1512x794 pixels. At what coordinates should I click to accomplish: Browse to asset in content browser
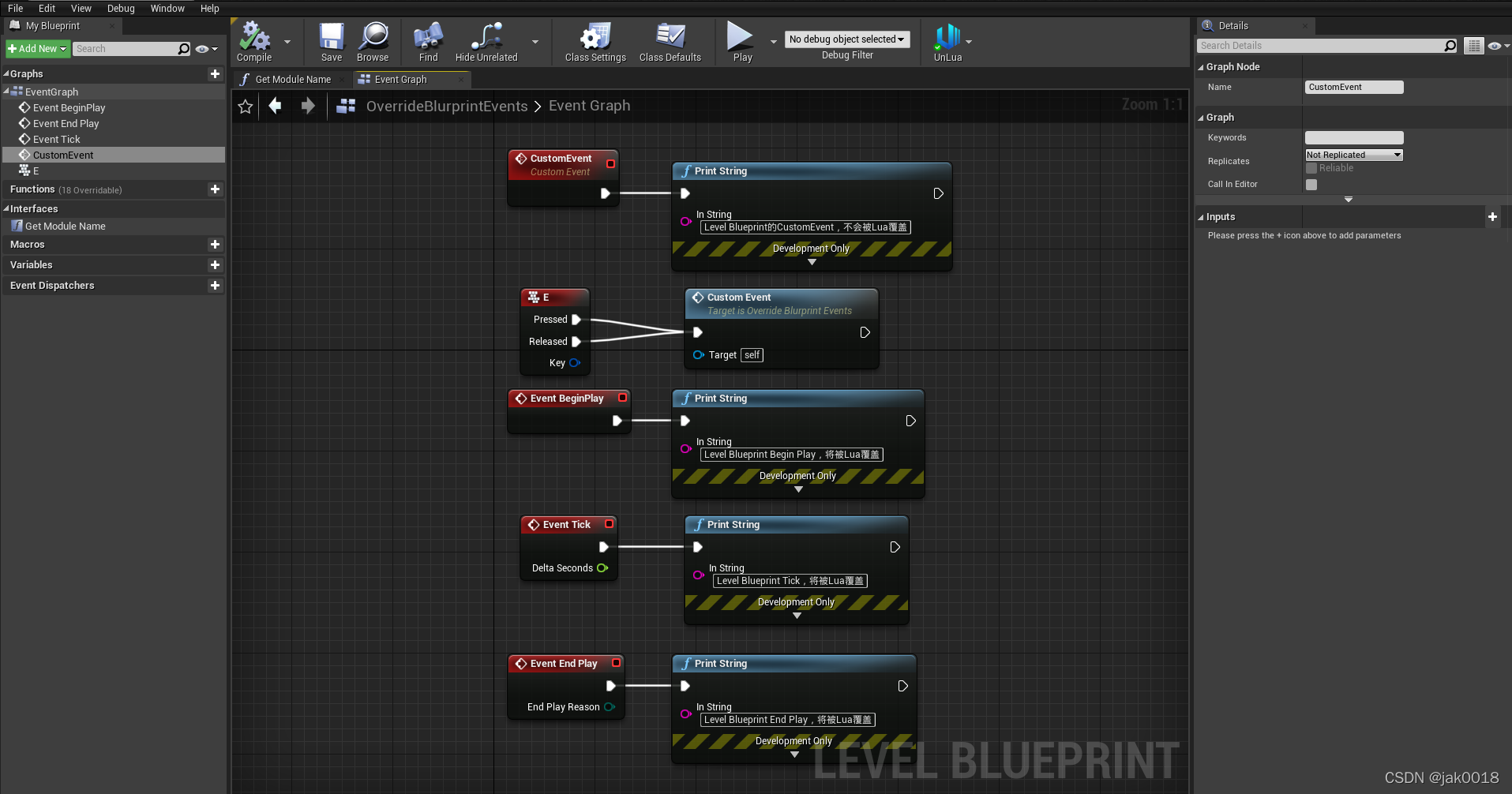373,42
